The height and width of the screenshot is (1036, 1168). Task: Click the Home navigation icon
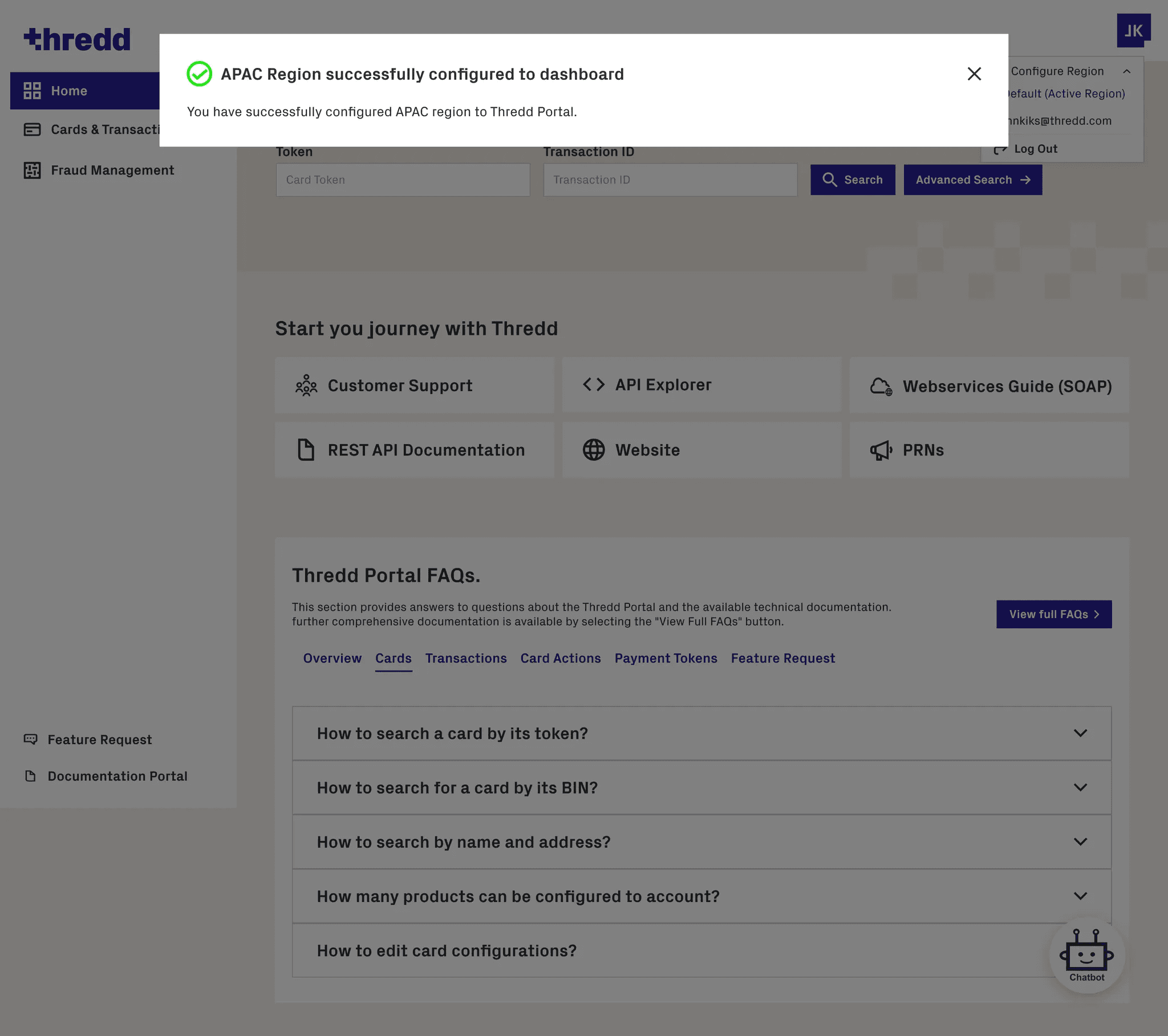(33, 90)
